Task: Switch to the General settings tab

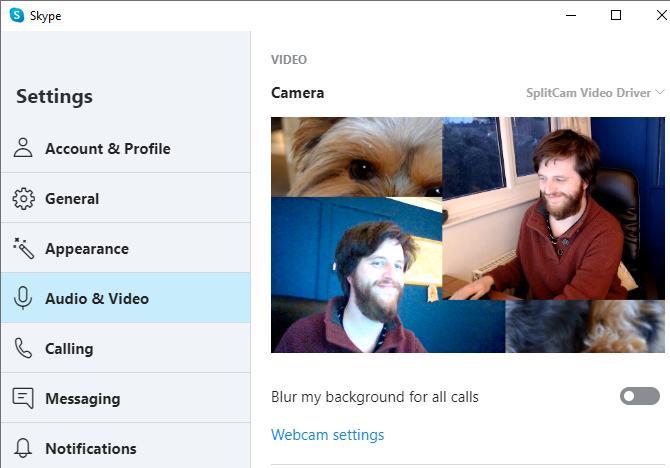Action: 72,199
